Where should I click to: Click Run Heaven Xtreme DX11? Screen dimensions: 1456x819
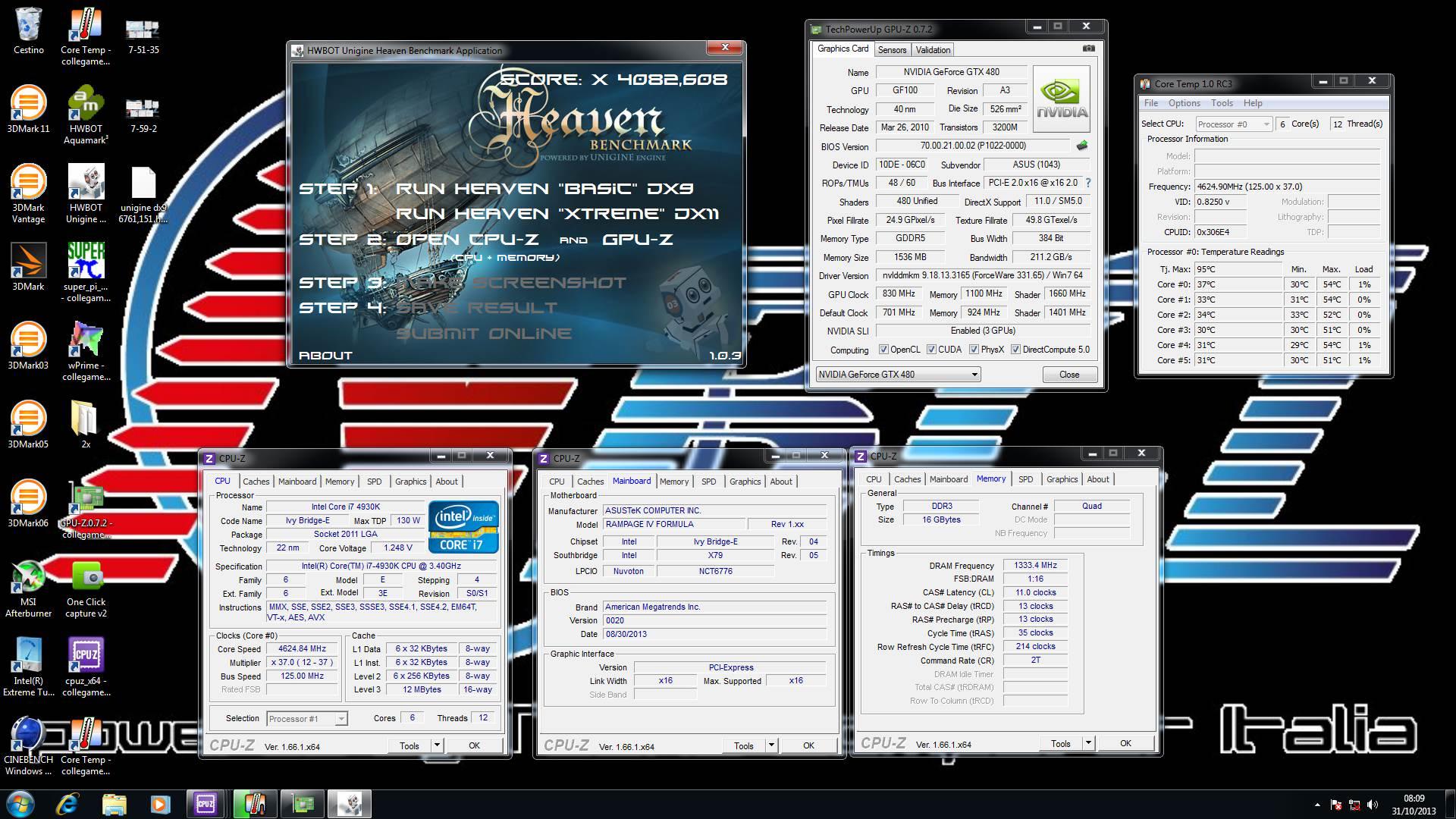(557, 214)
